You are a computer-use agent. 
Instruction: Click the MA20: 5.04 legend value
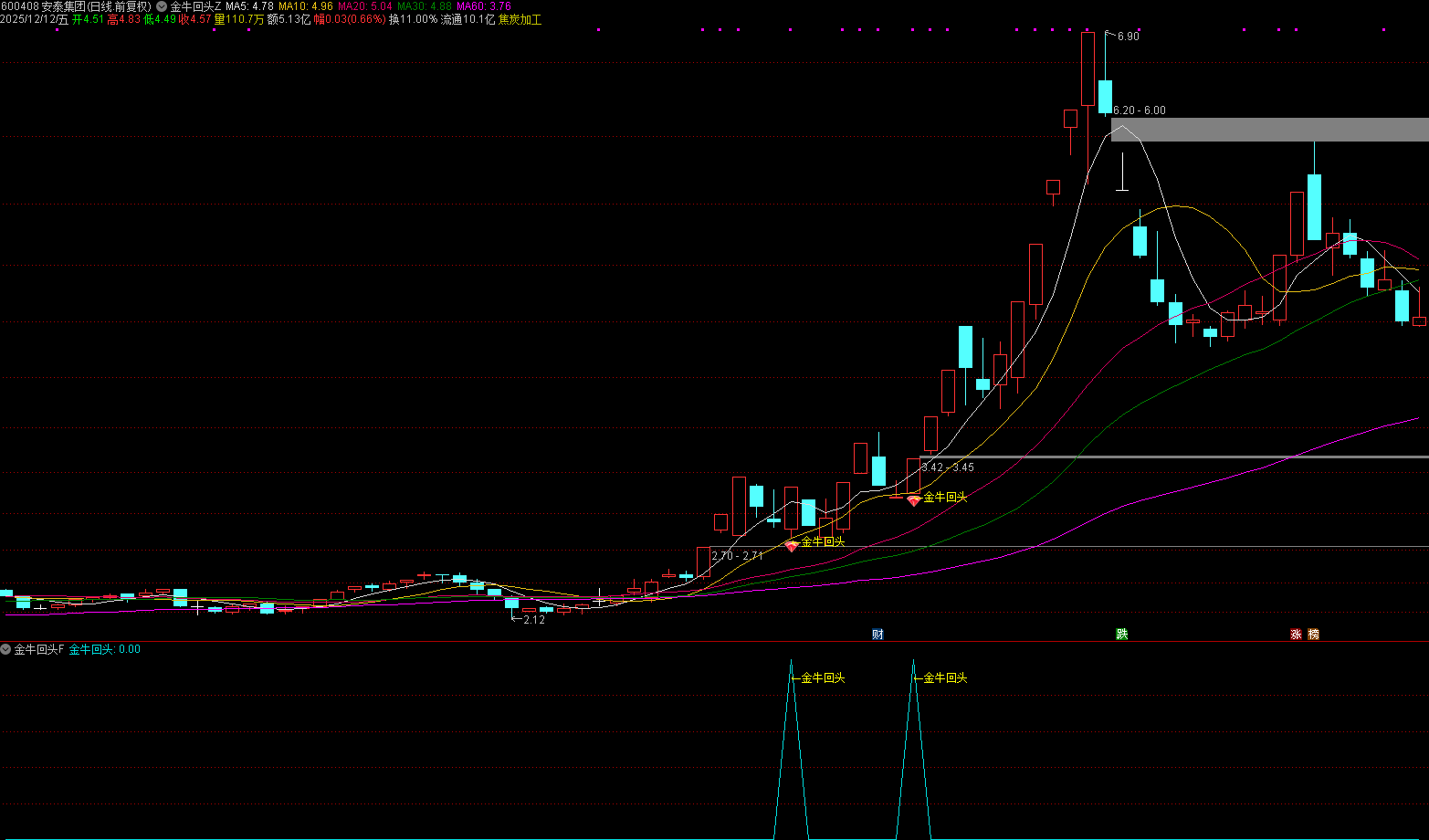[365, 6]
